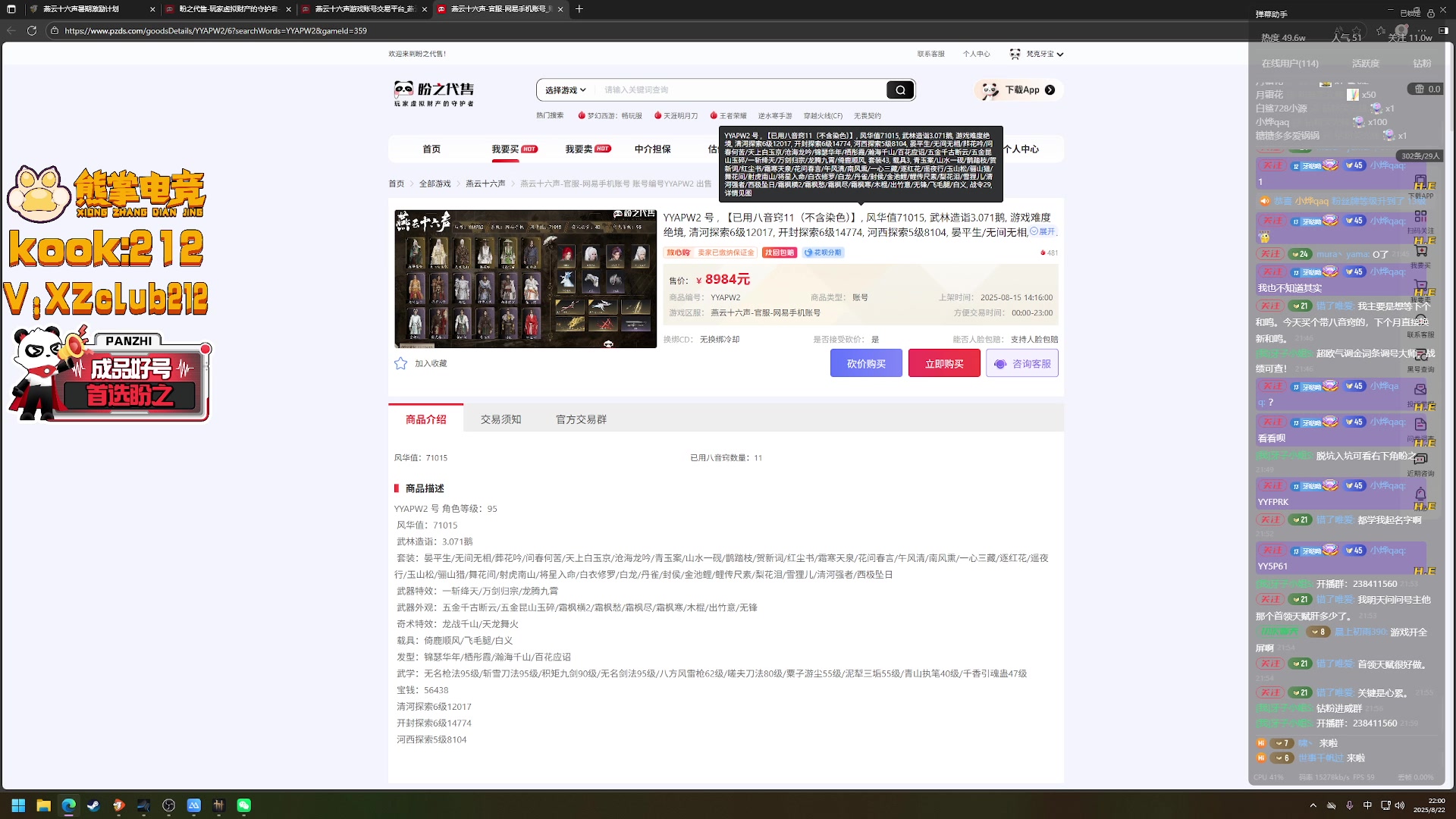
Task: Open the product screenshot thumbnail
Action: (x=525, y=279)
